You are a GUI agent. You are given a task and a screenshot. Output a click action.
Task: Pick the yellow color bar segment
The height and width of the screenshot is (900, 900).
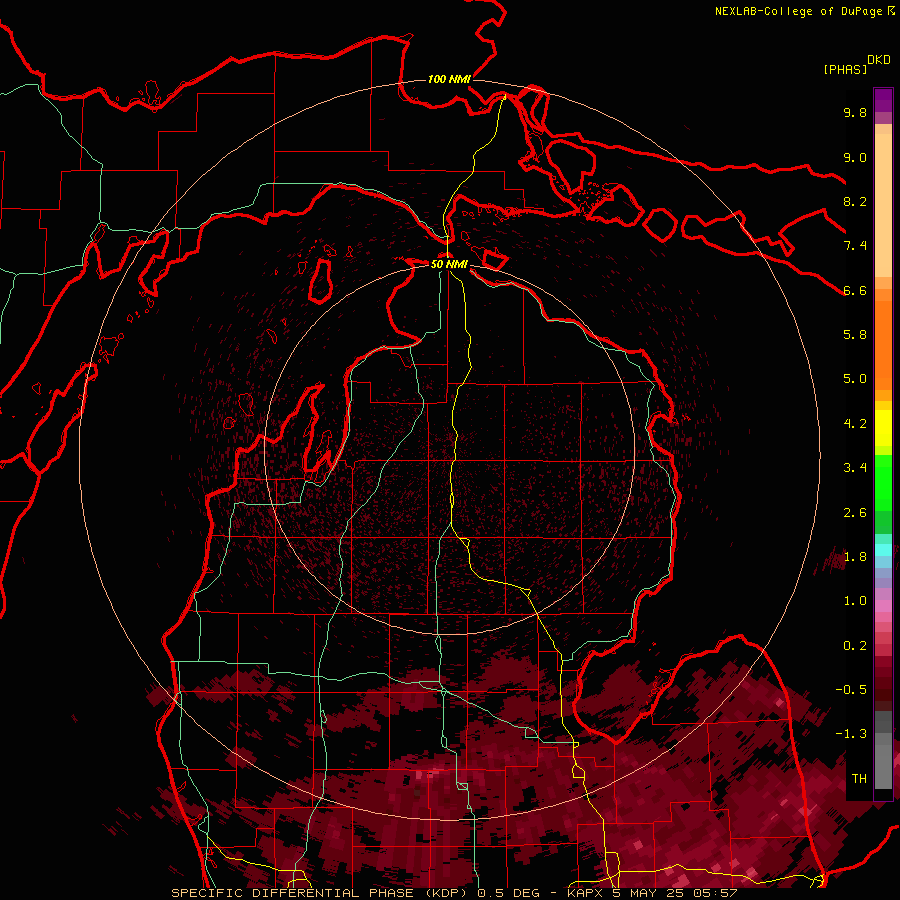coord(883,428)
